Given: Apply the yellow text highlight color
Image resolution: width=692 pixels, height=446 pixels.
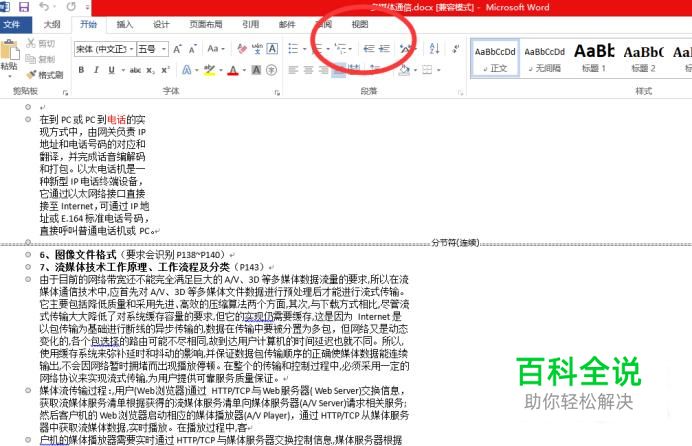Looking at the screenshot, I should 209,70.
